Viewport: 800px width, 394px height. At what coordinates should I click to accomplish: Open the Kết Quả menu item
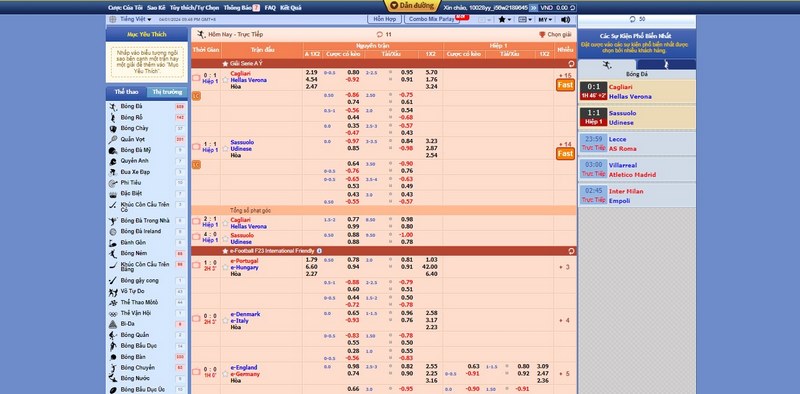[x=291, y=8]
